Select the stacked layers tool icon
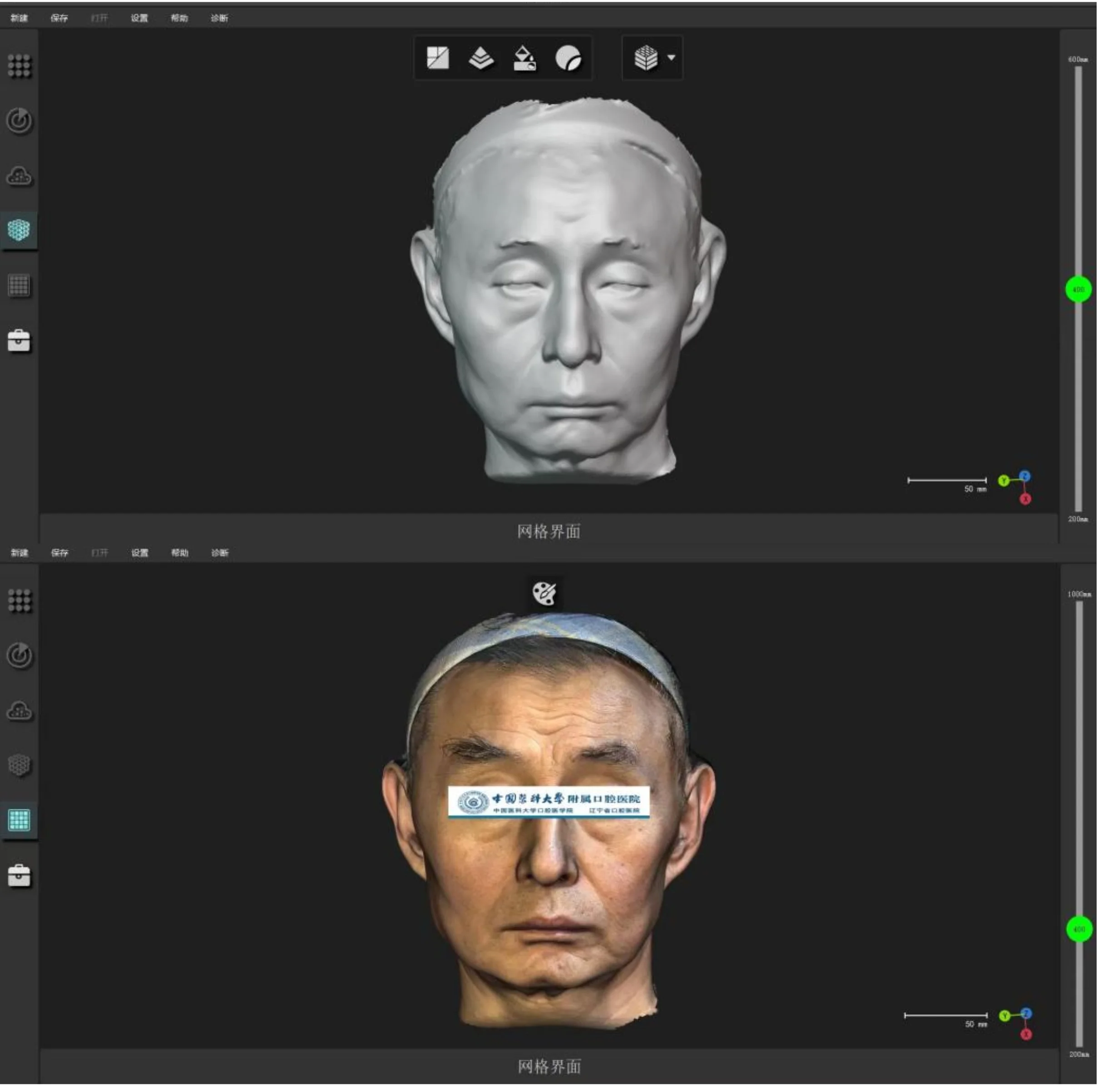1098x1092 pixels. click(481, 57)
